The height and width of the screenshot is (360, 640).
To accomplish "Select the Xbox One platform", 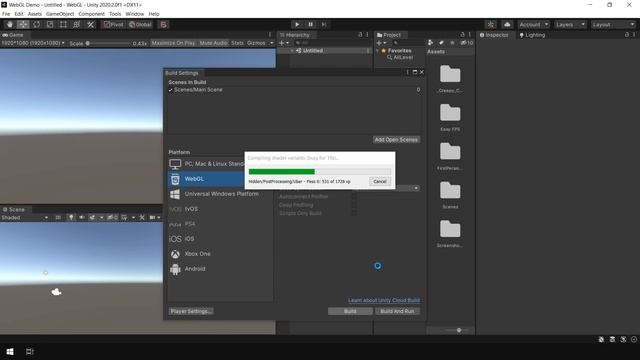I will pos(220,254).
